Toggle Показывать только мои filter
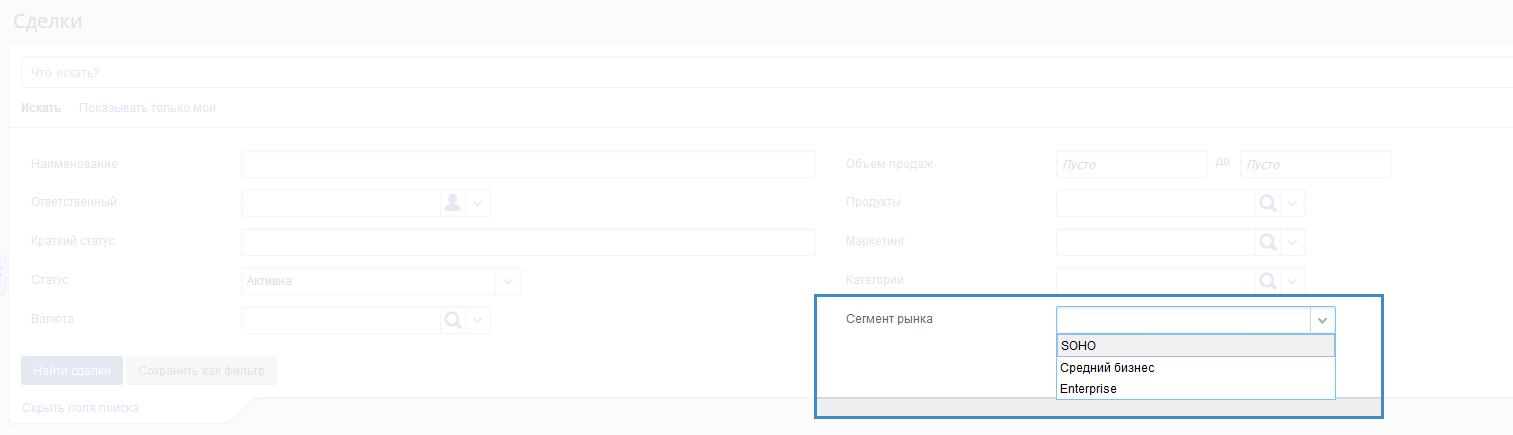This screenshot has height=435, width=1513. click(147, 108)
